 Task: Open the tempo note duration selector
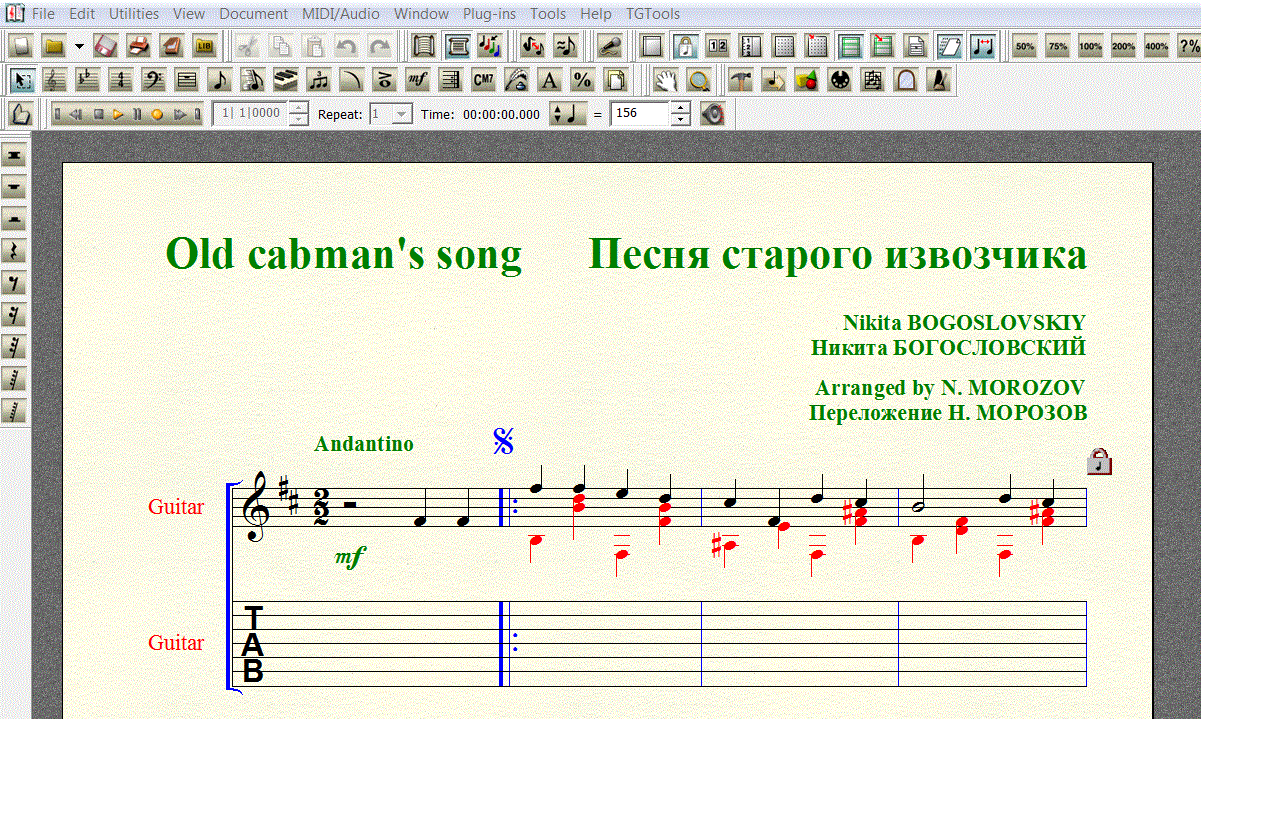pos(568,114)
